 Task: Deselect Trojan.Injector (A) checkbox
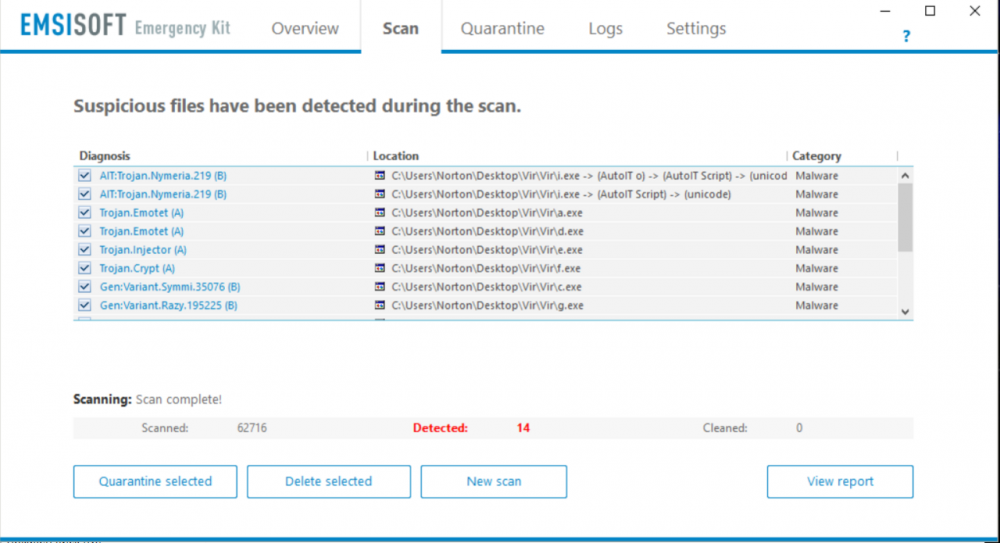(x=85, y=249)
